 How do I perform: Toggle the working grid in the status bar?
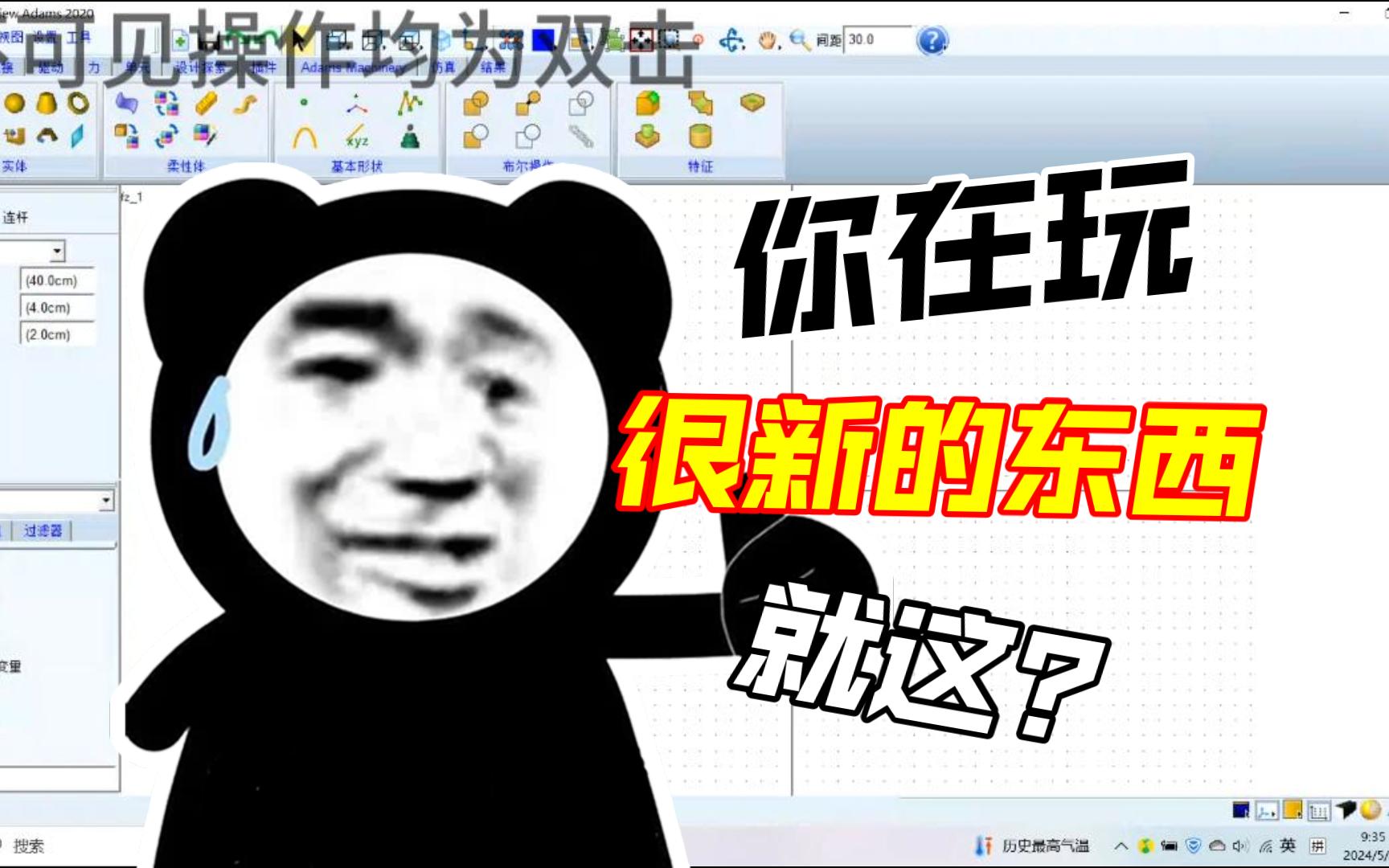click(x=1318, y=810)
